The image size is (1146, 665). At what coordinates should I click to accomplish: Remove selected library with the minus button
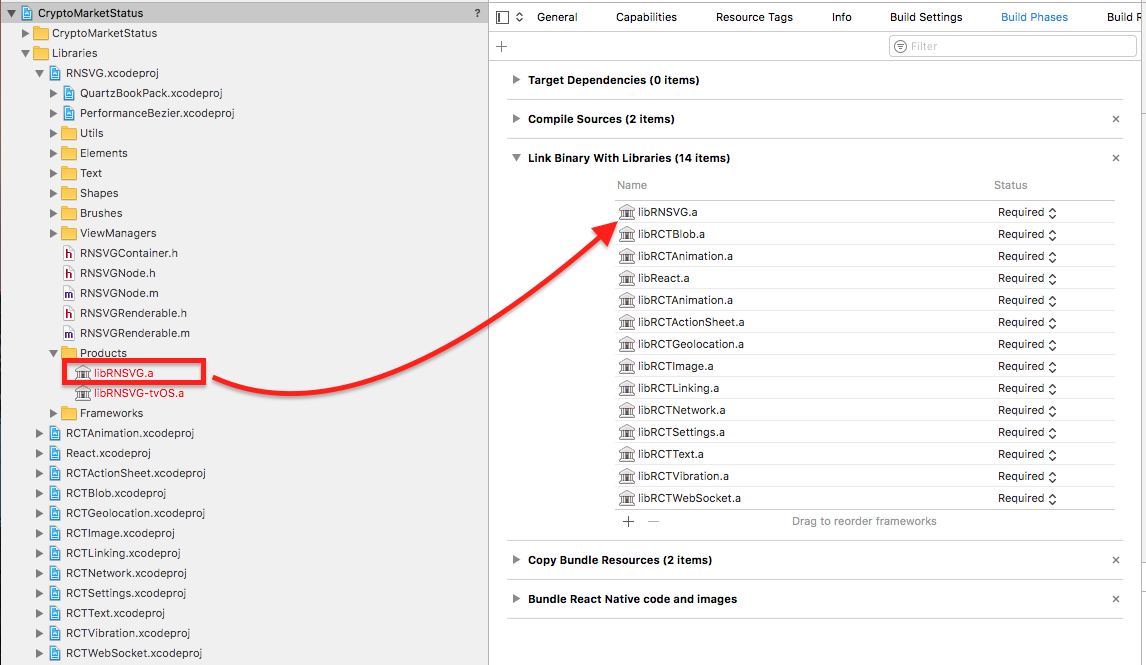coord(653,521)
